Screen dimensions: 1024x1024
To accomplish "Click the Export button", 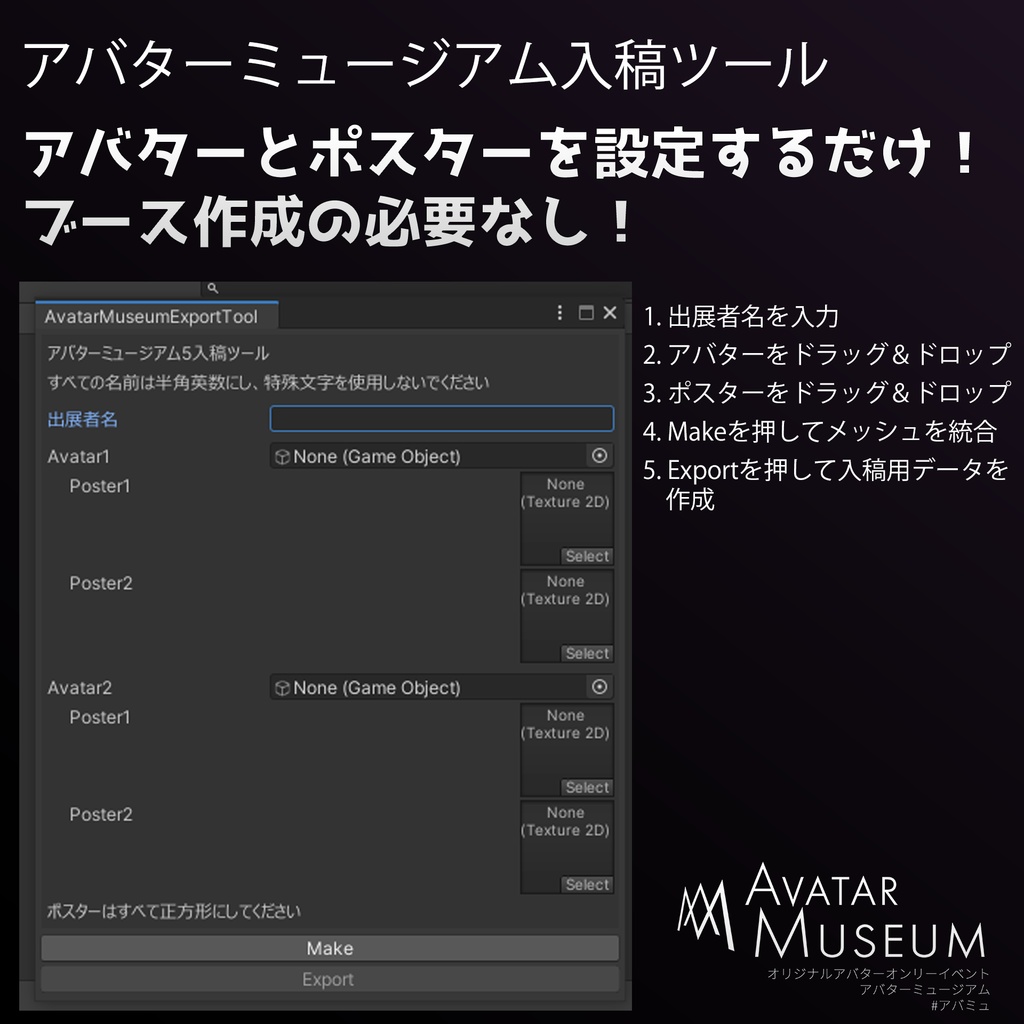I will (330, 980).
